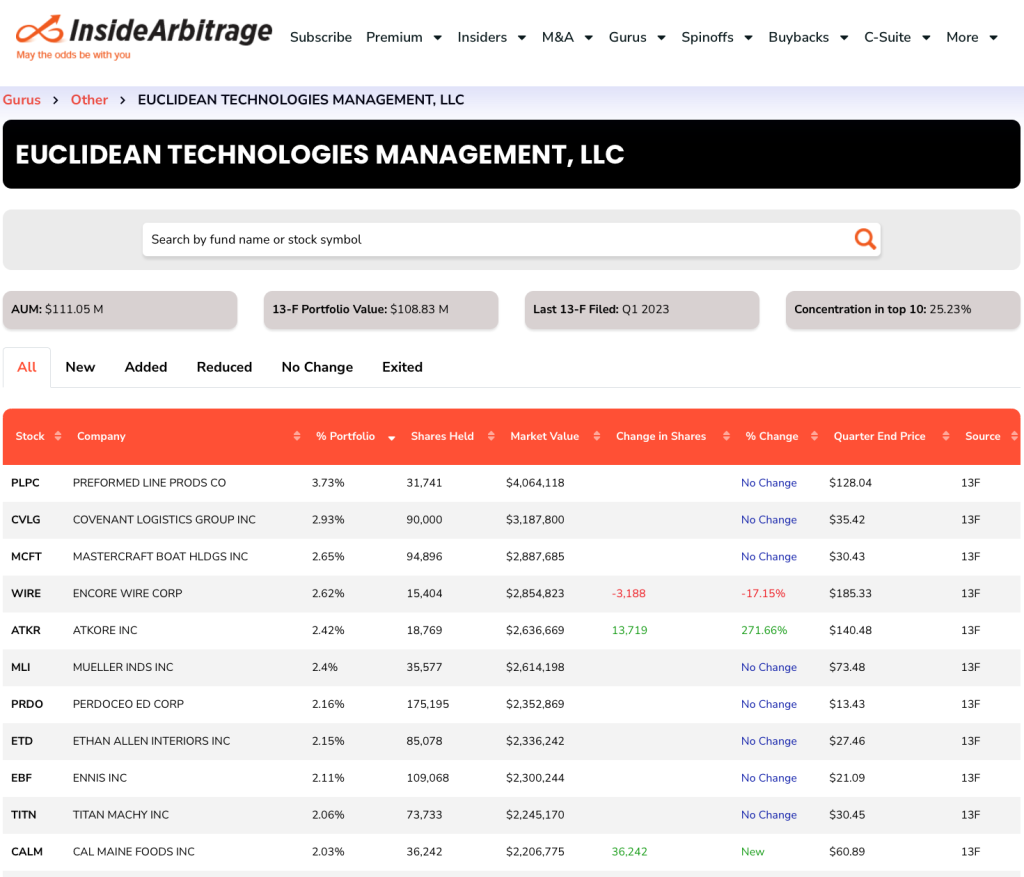The image size is (1024, 877).
Task: Sort by Quarter End Price arrows
Action: tap(946, 436)
